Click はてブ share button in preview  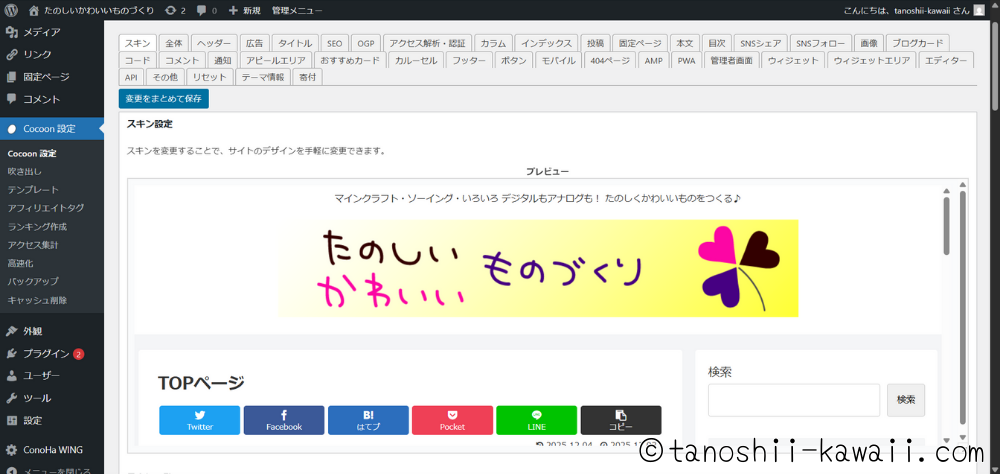(x=368, y=420)
